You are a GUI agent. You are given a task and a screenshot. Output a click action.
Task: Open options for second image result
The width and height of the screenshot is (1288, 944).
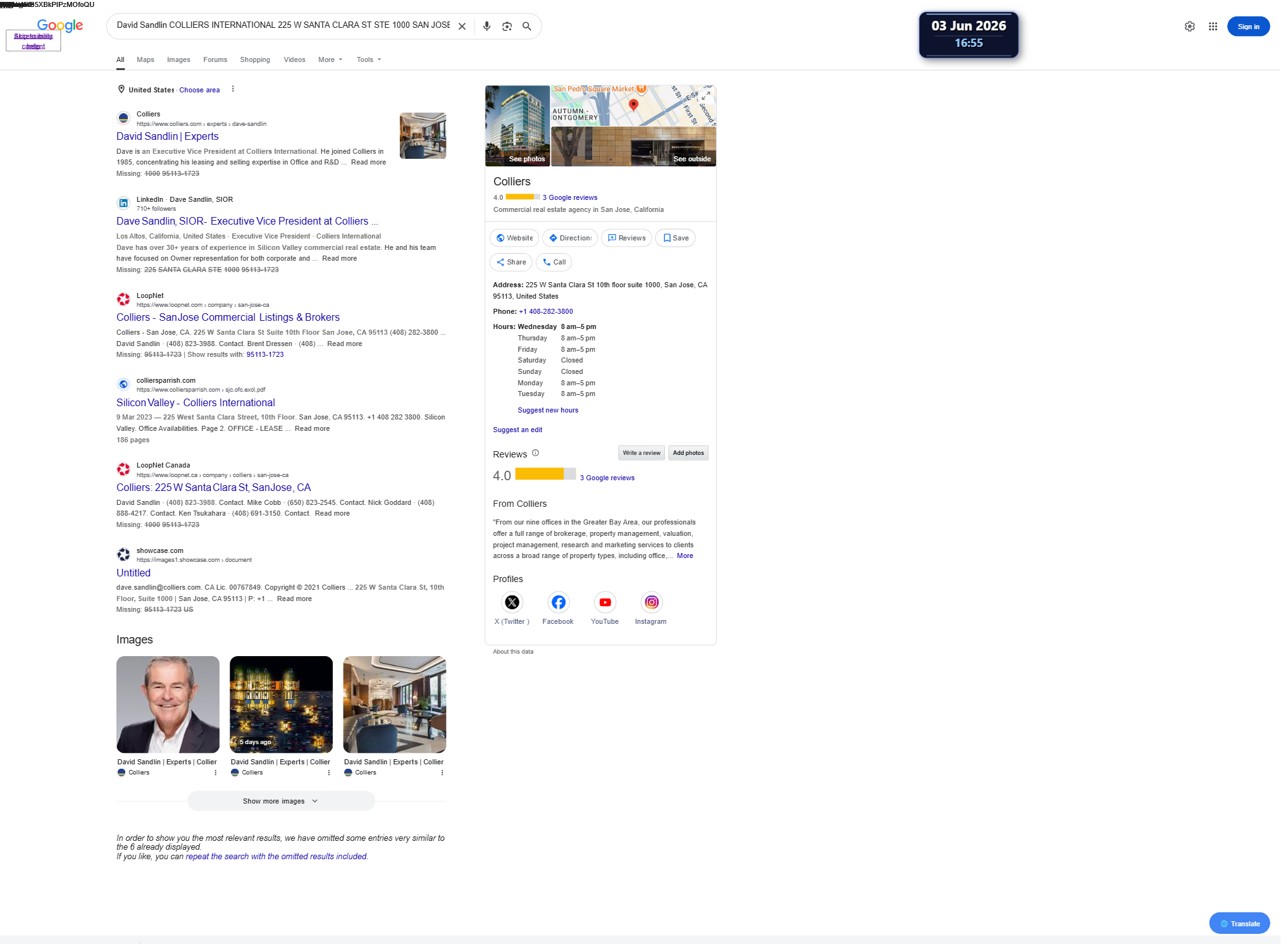point(328,773)
